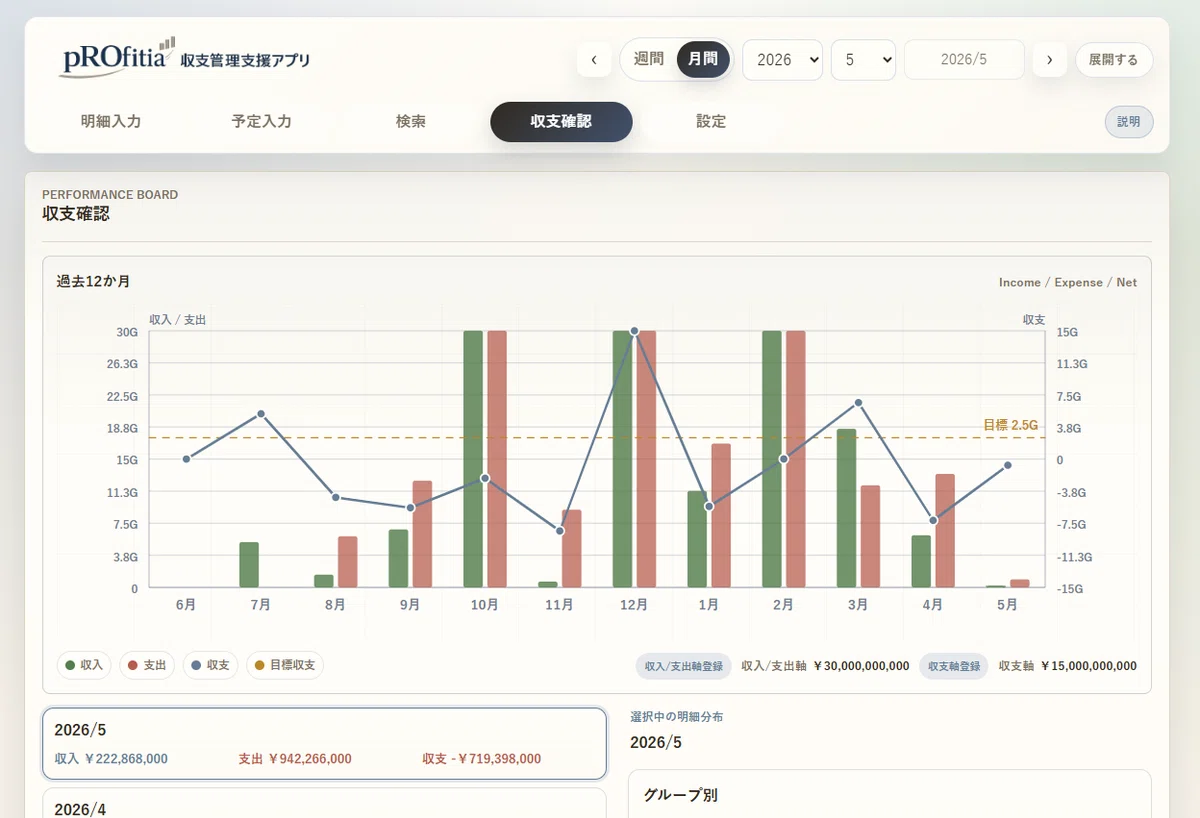Click the 展開する button

coord(1114,60)
